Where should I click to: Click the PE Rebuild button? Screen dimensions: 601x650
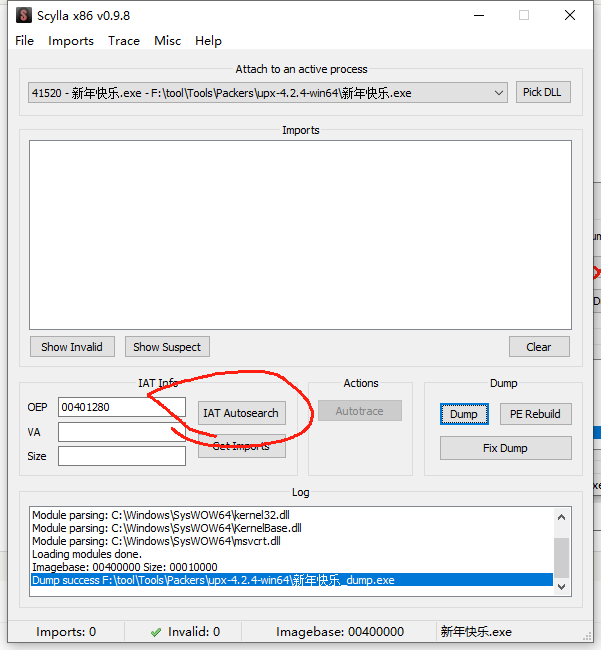tap(536, 414)
